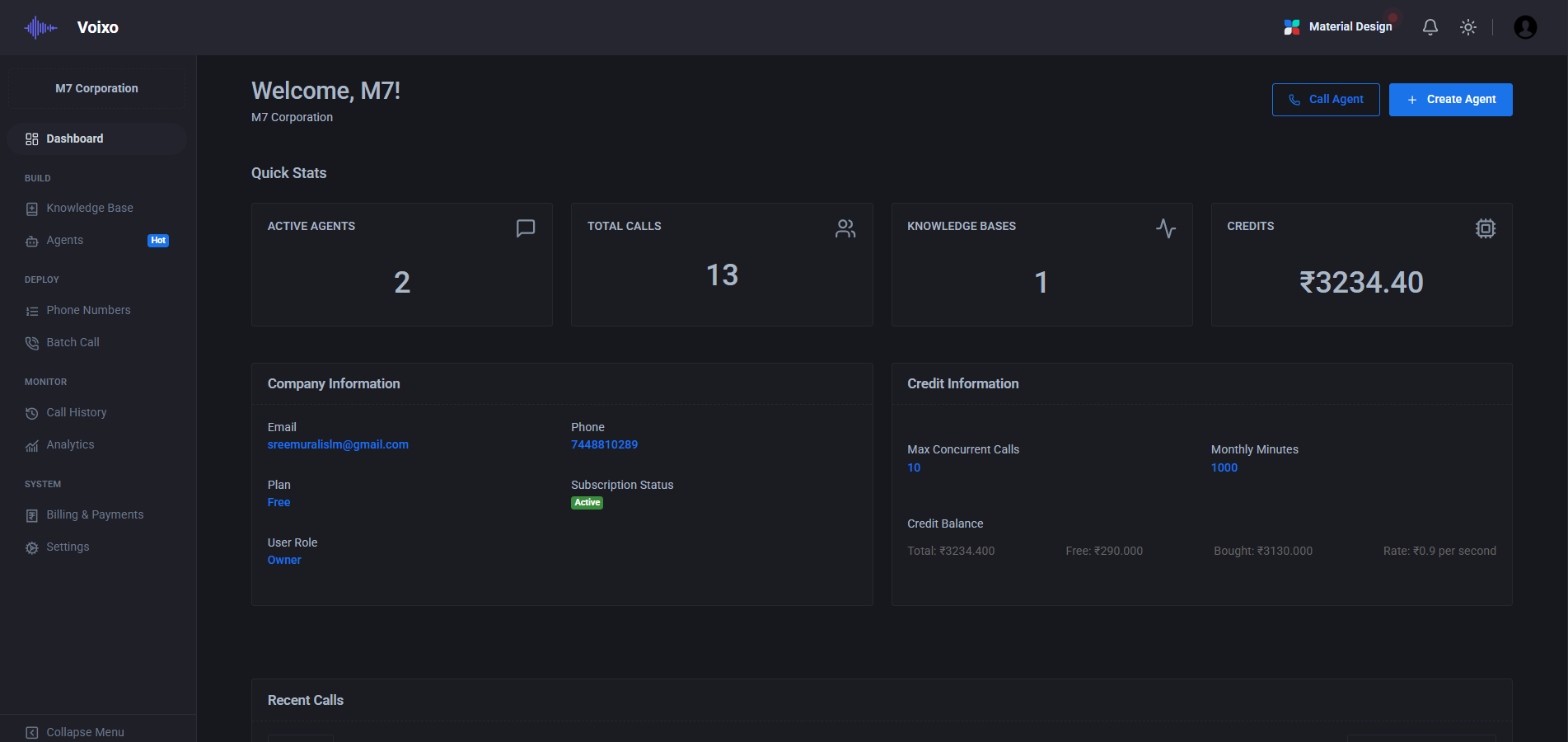Open Phone Numbers page
Image resolution: width=1568 pixels, height=742 pixels.
click(x=88, y=310)
